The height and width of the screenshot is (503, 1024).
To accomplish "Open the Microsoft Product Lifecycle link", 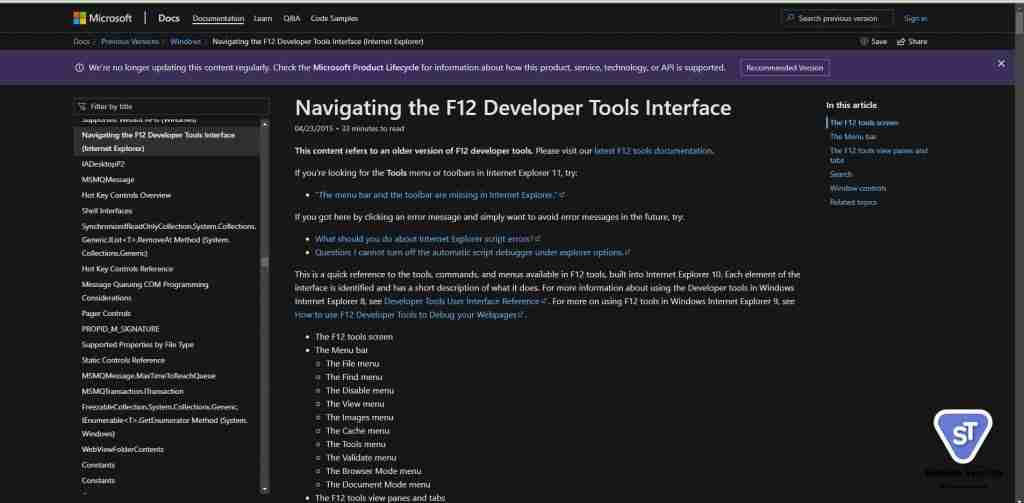I will (x=366, y=67).
